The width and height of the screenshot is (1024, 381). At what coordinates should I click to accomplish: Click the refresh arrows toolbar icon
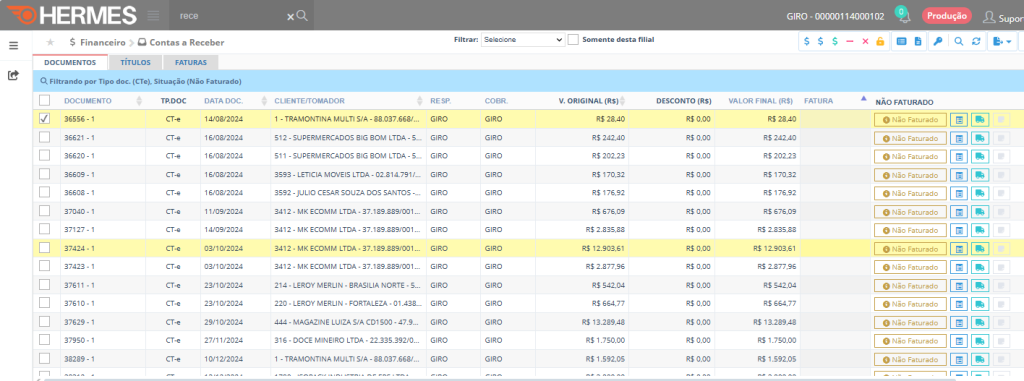pyautogui.click(x=976, y=41)
